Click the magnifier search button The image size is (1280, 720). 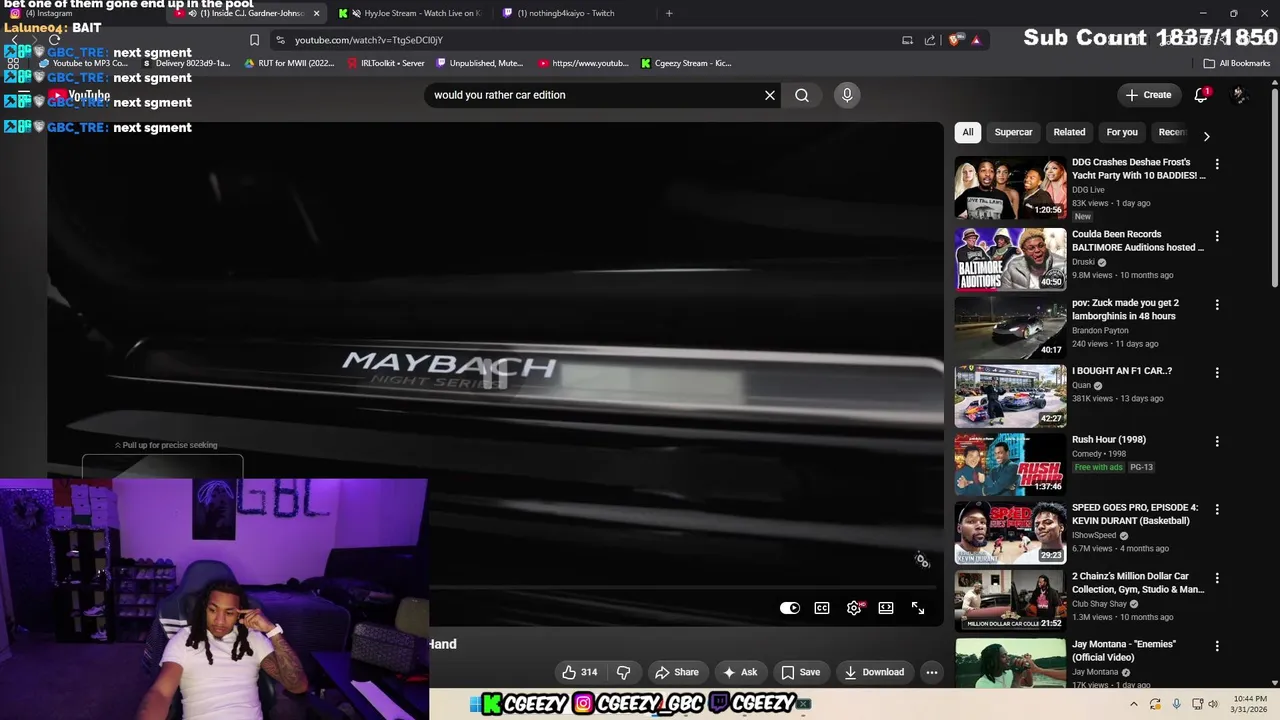802,95
